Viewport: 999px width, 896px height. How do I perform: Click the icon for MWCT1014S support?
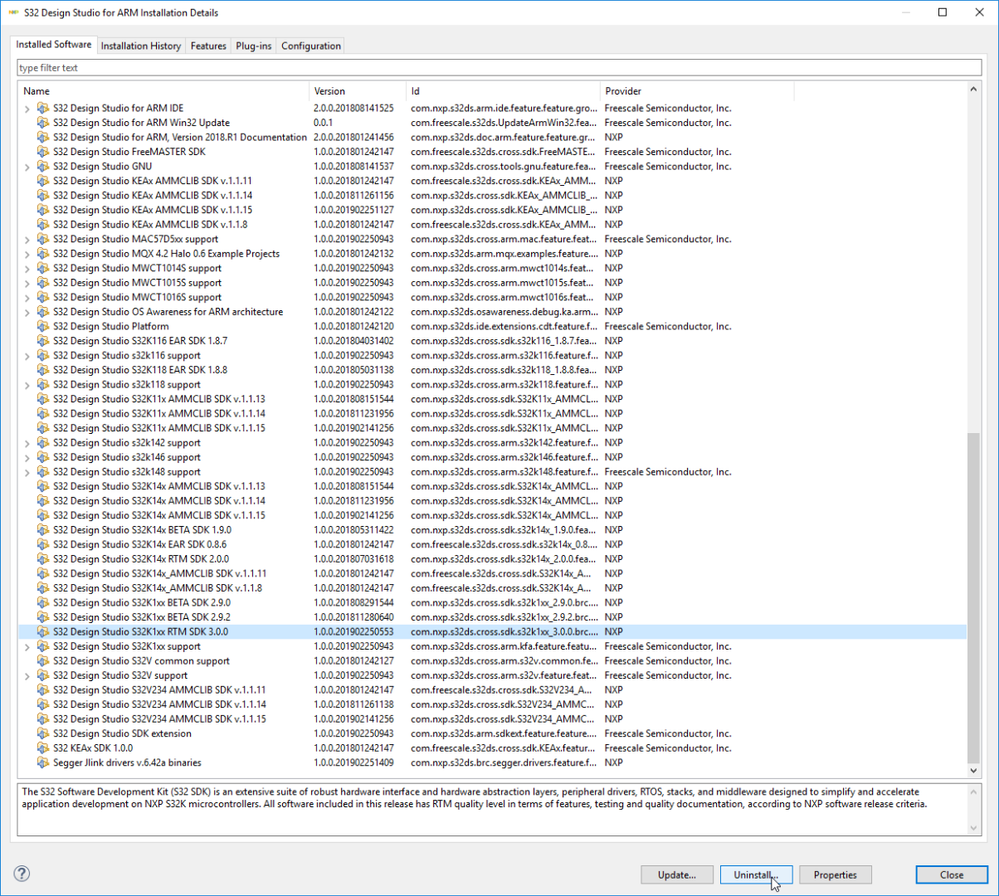click(43, 268)
